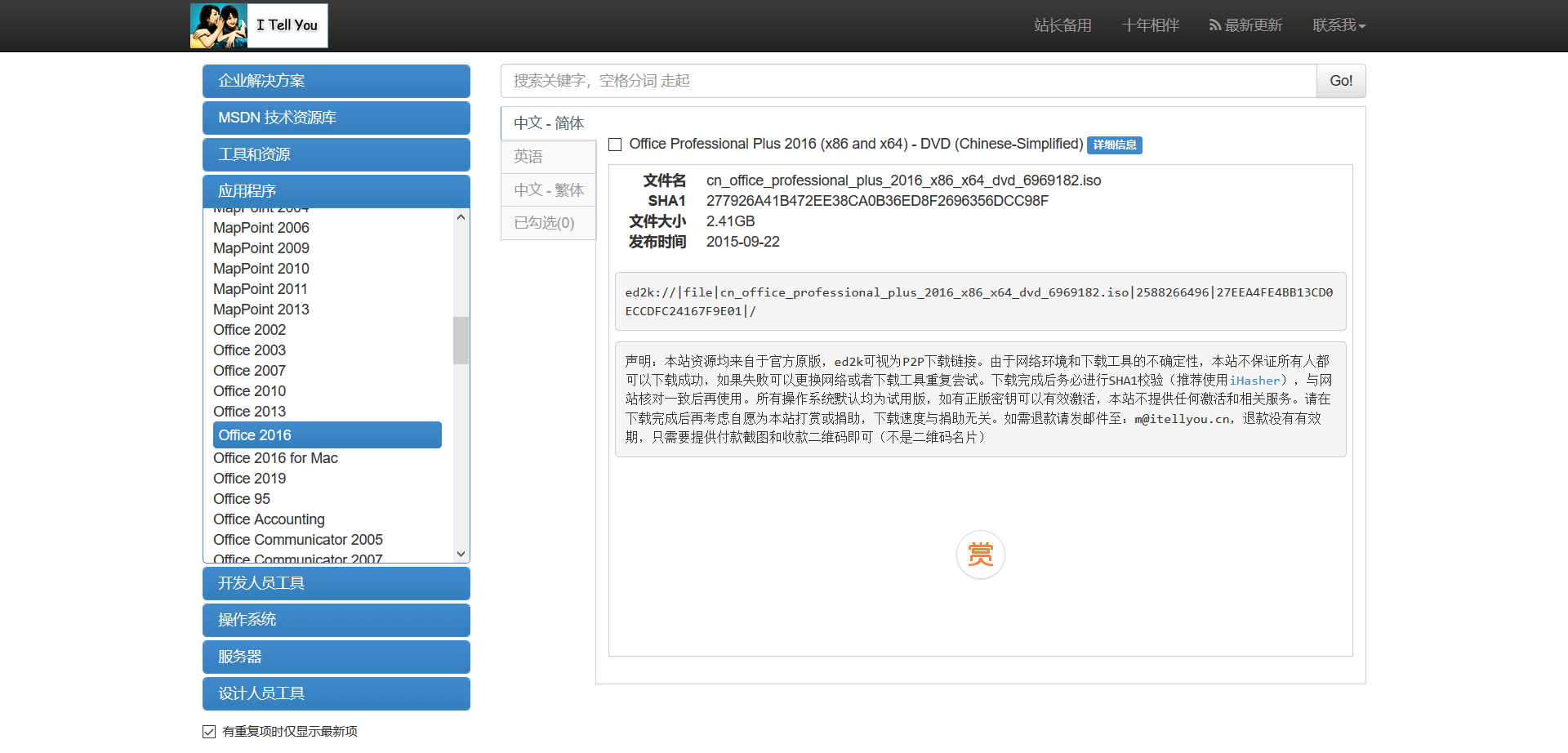Select Office 2002 in the list

[250, 330]
